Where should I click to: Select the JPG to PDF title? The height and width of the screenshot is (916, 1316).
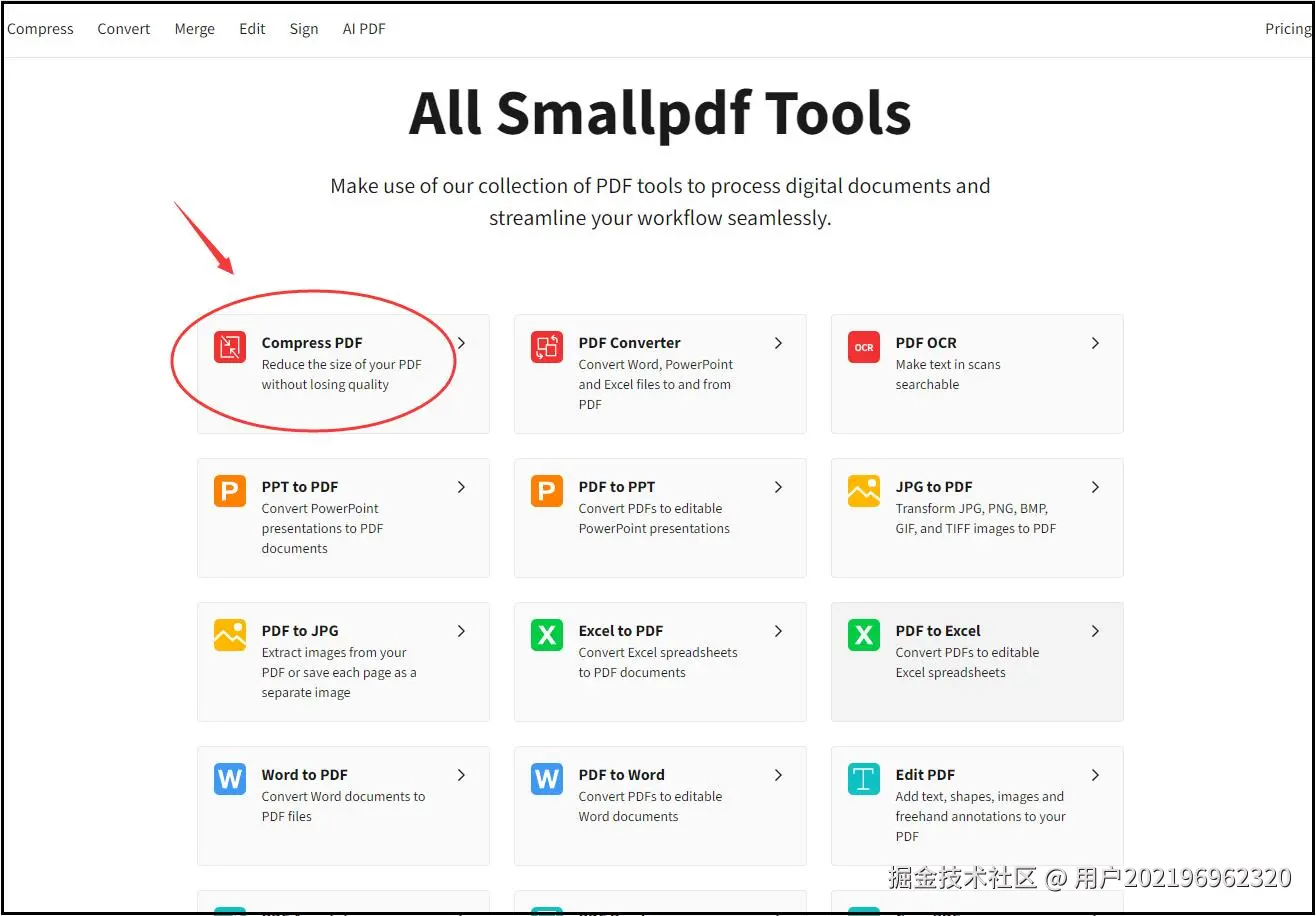coord(934,487)
